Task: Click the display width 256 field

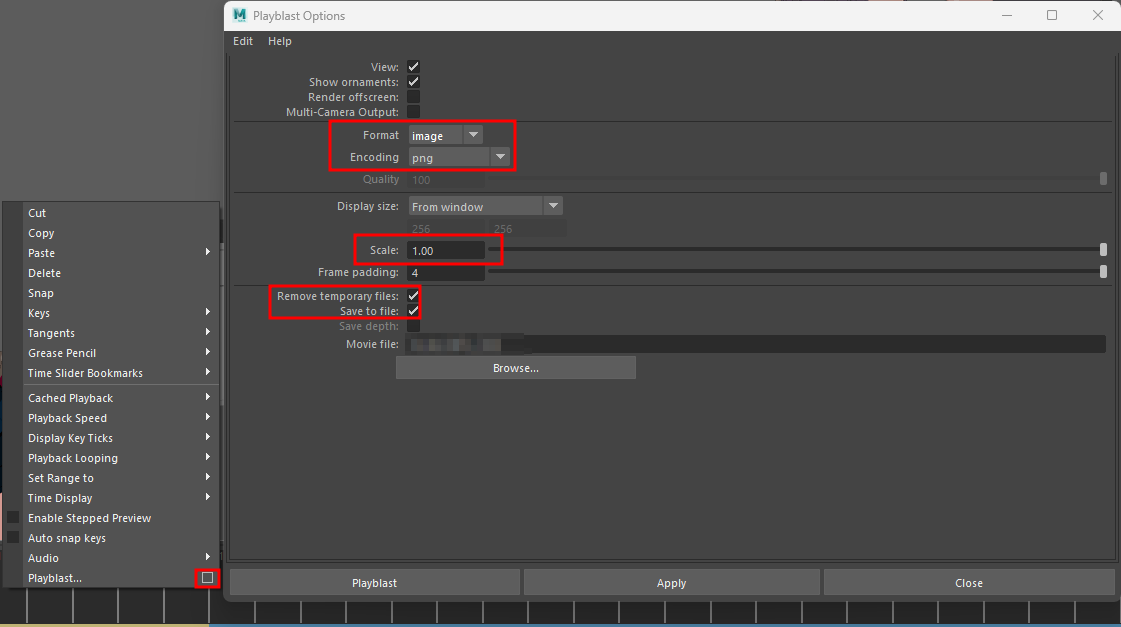Action: point(447,229)
